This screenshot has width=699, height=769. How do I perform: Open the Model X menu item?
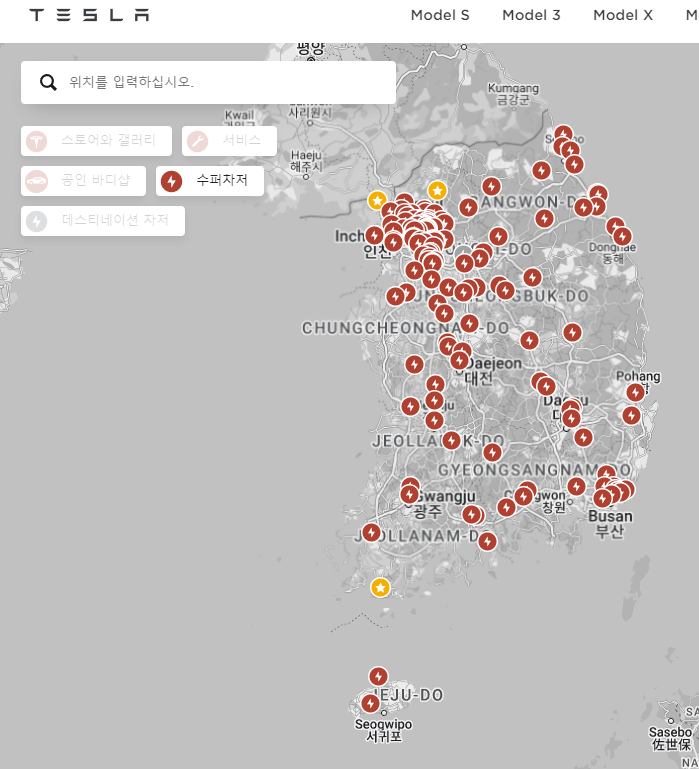tap(622, 15)
